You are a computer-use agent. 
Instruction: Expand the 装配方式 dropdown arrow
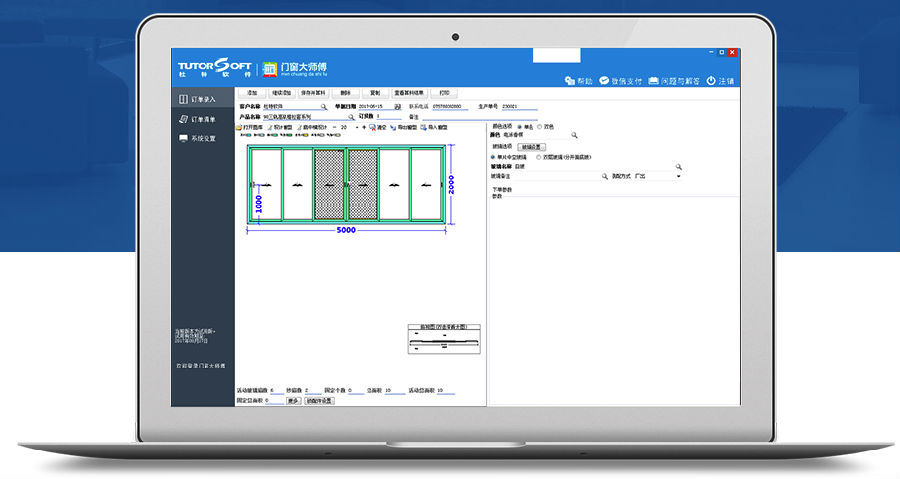click(678, 176)
